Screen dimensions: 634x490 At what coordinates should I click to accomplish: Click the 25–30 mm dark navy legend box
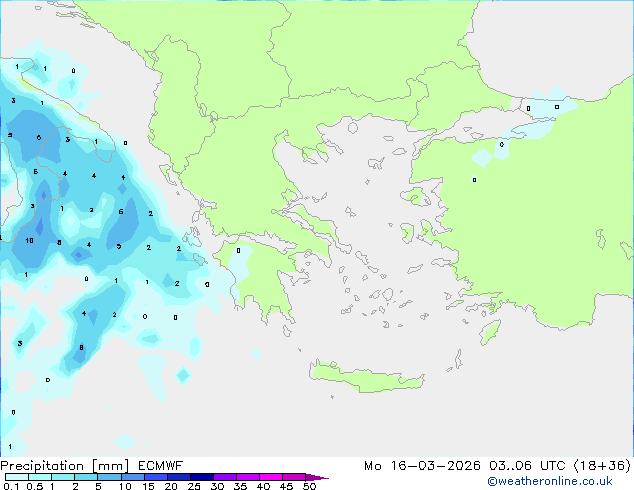[201, 477]
